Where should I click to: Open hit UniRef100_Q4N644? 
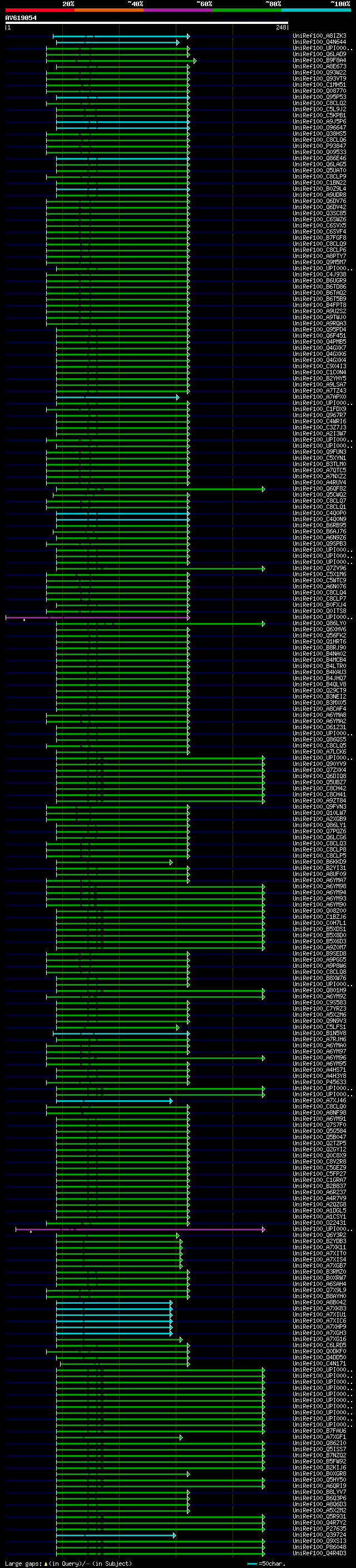[x=319, y=42]
